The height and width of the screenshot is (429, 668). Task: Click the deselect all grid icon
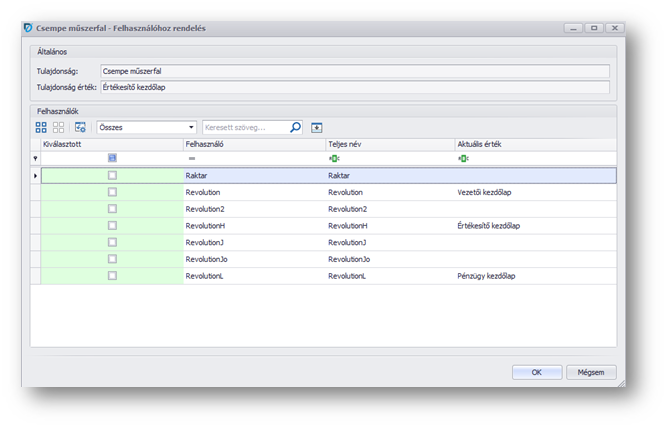click(59, 128)
